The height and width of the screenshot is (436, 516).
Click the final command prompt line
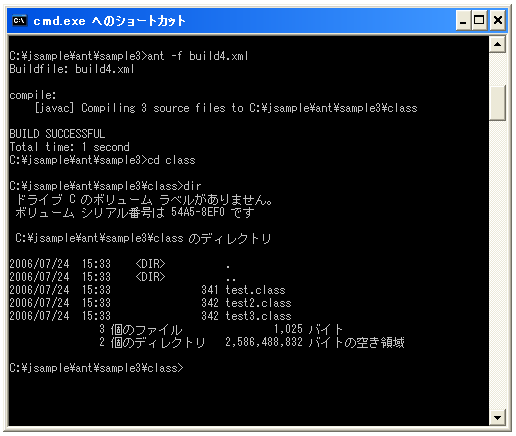tap(96, 368)
